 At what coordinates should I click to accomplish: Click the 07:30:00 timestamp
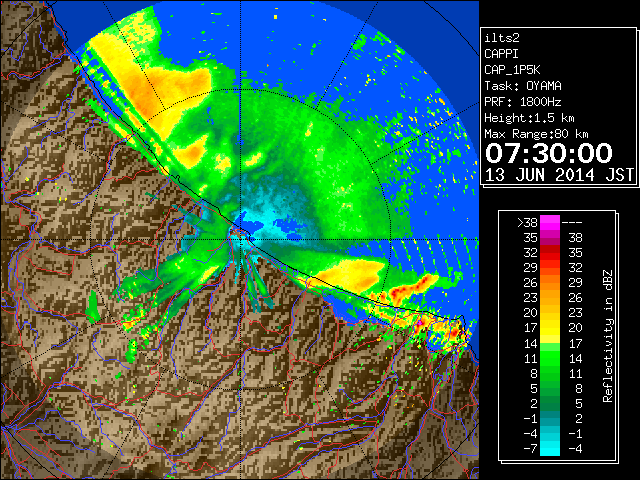(549, 153)
